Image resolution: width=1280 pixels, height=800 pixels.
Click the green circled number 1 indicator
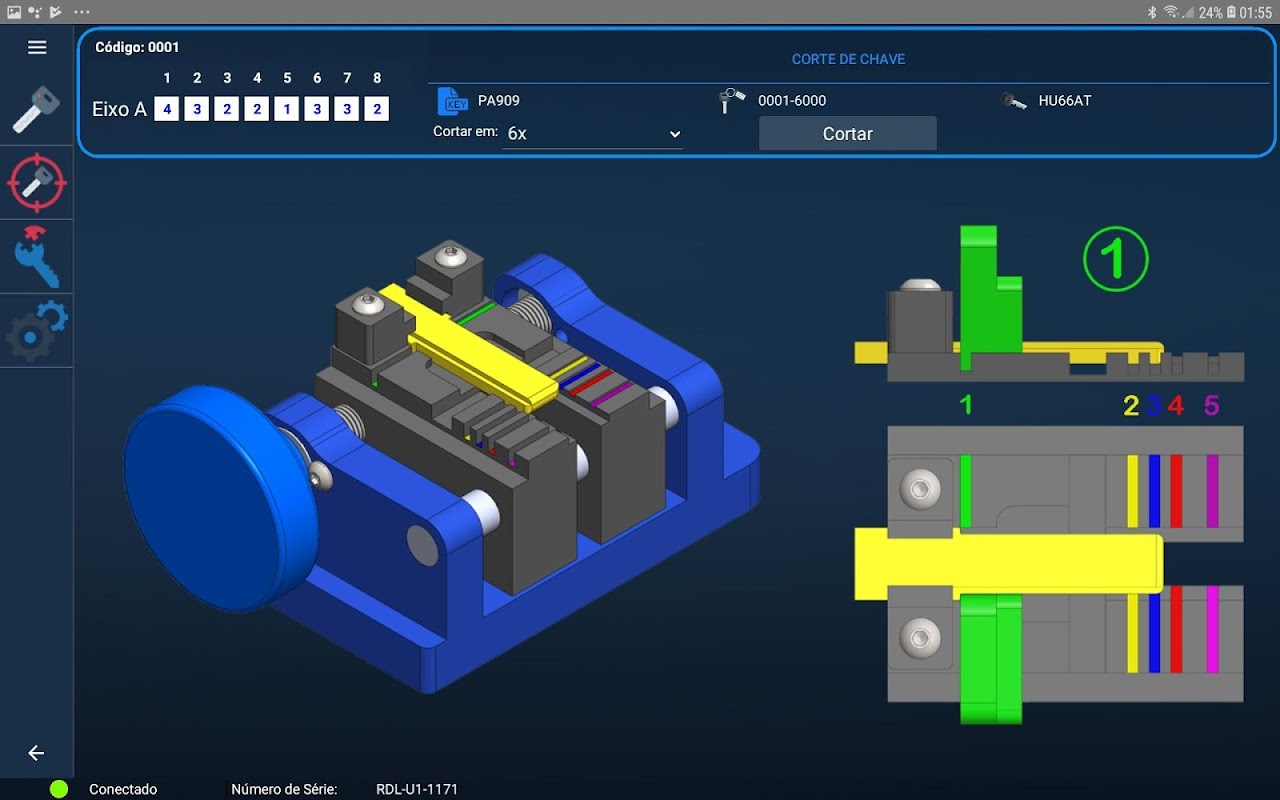1116,259
